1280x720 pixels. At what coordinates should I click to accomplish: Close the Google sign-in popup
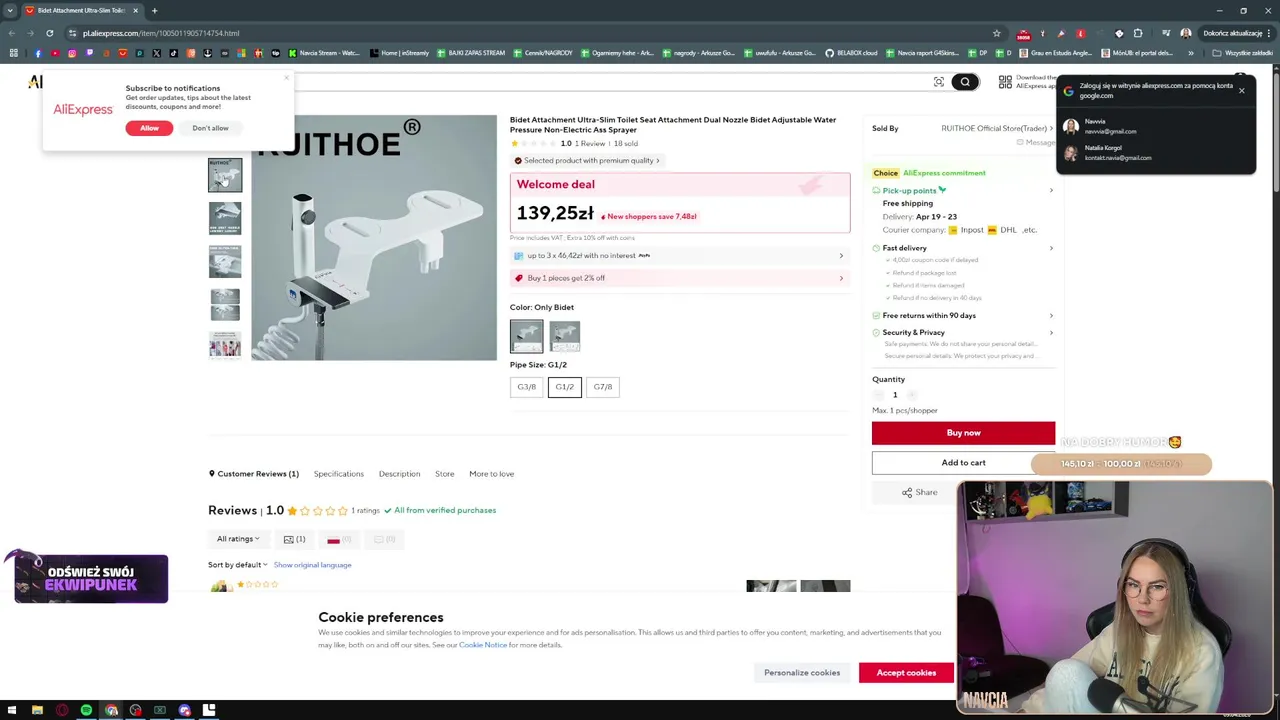[1241, 91]
